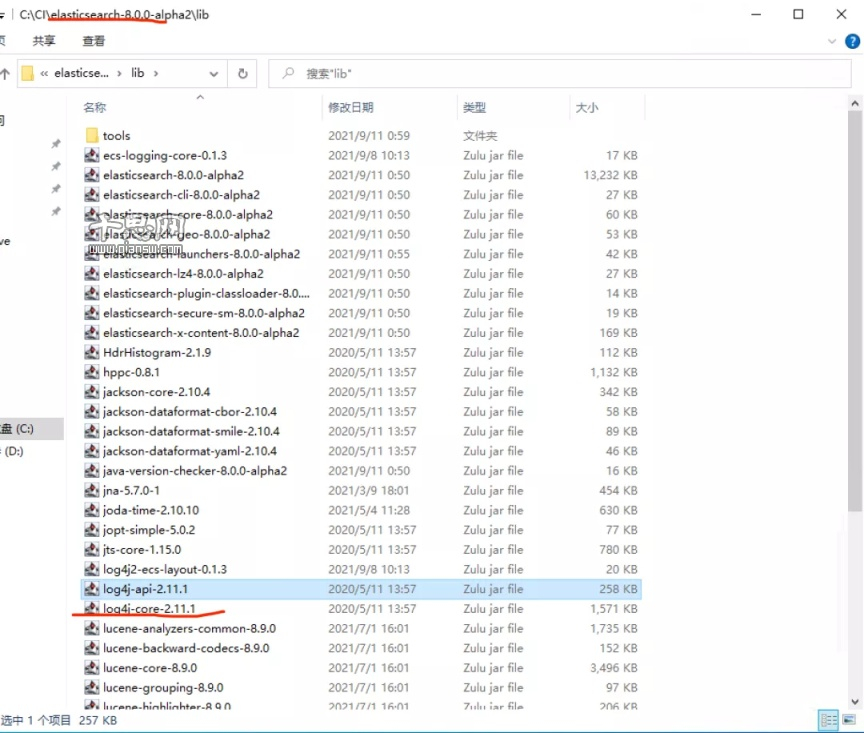This screenshot has height=733, width=864.
Task: Select (D:) drive in navigation pane
Action: click(x=14, y=451)
